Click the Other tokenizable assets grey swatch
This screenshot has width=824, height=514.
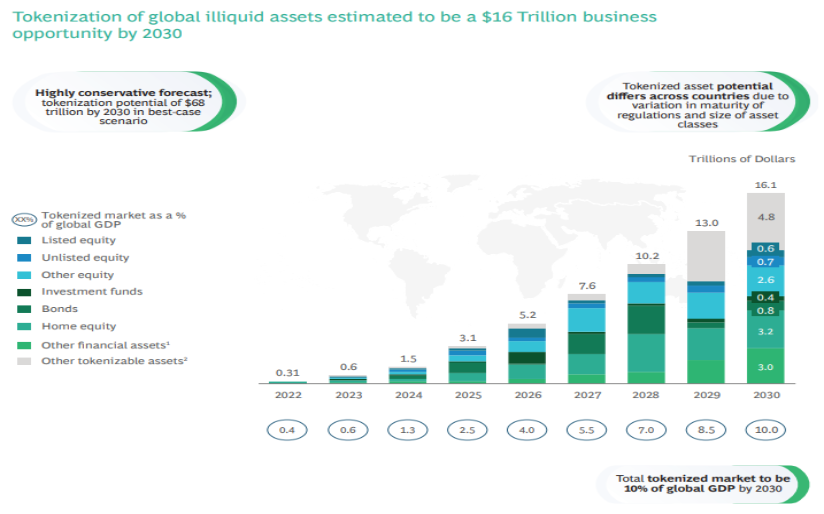tap(24, 360)
